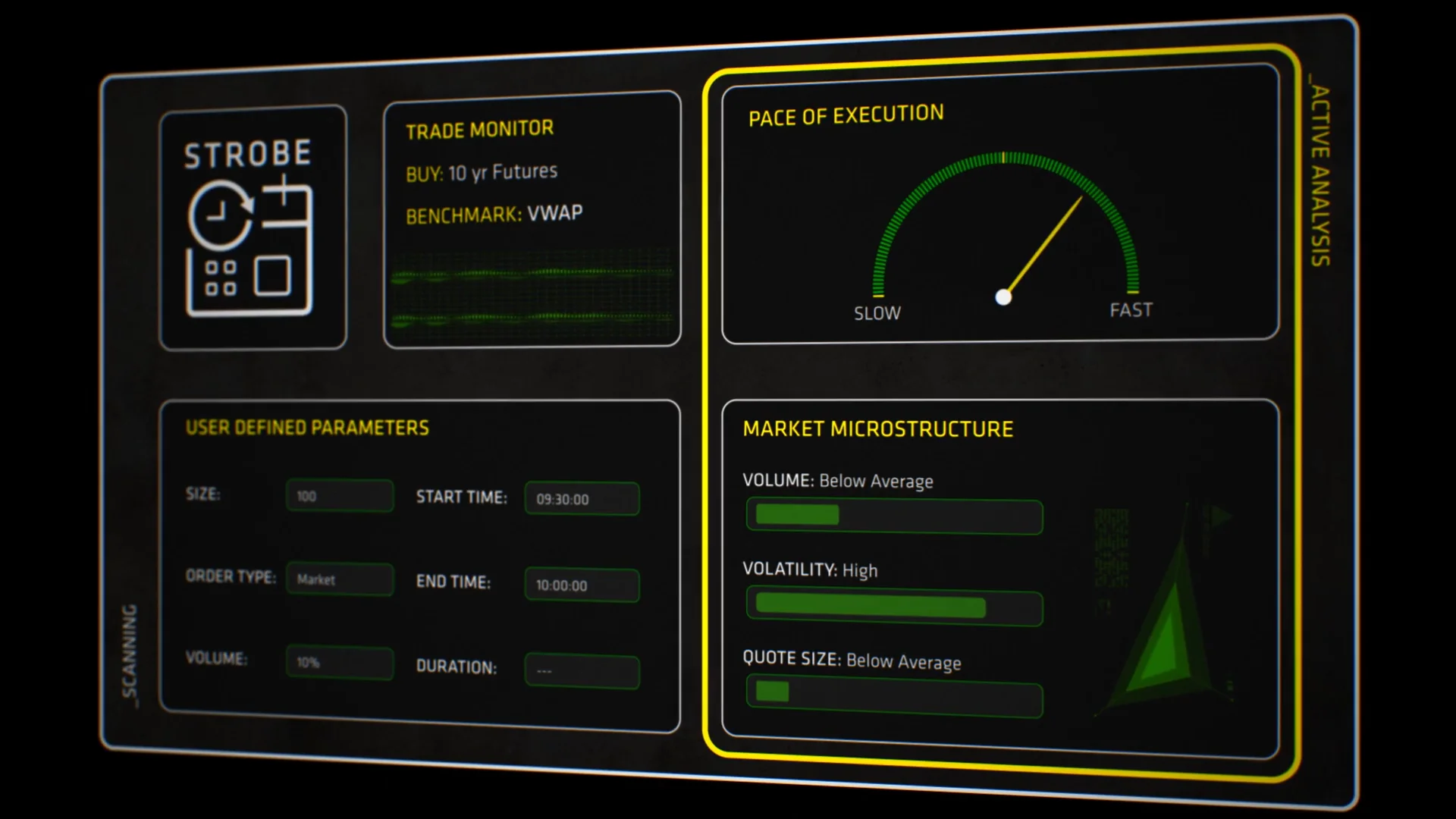Select the SIZE input field
1456x819 pixels.
click(340, 496)
